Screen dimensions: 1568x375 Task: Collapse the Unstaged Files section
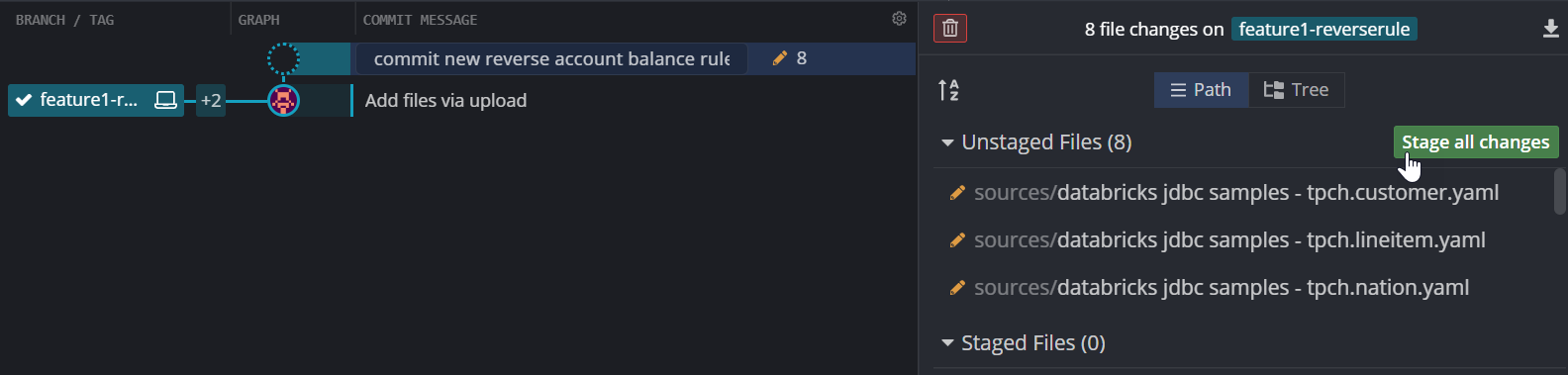pos(947,142)
